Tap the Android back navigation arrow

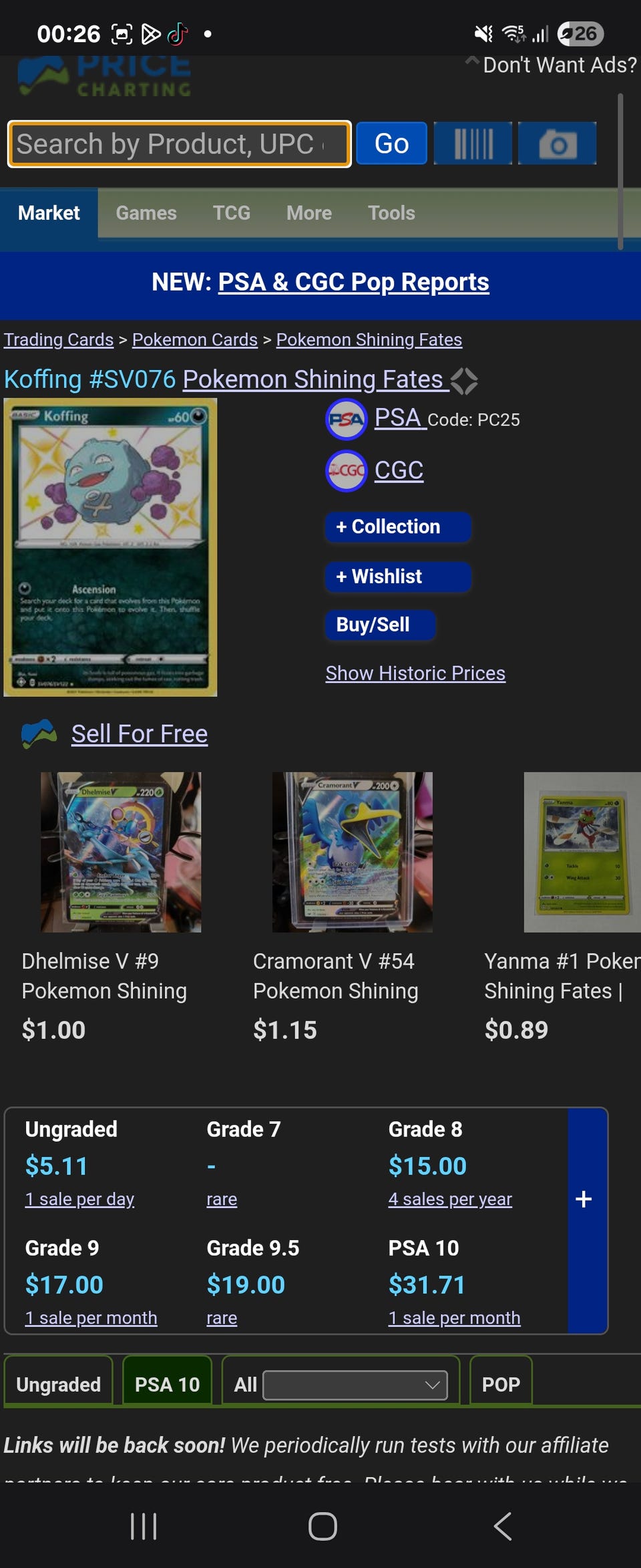click(x=503, y=1526)
